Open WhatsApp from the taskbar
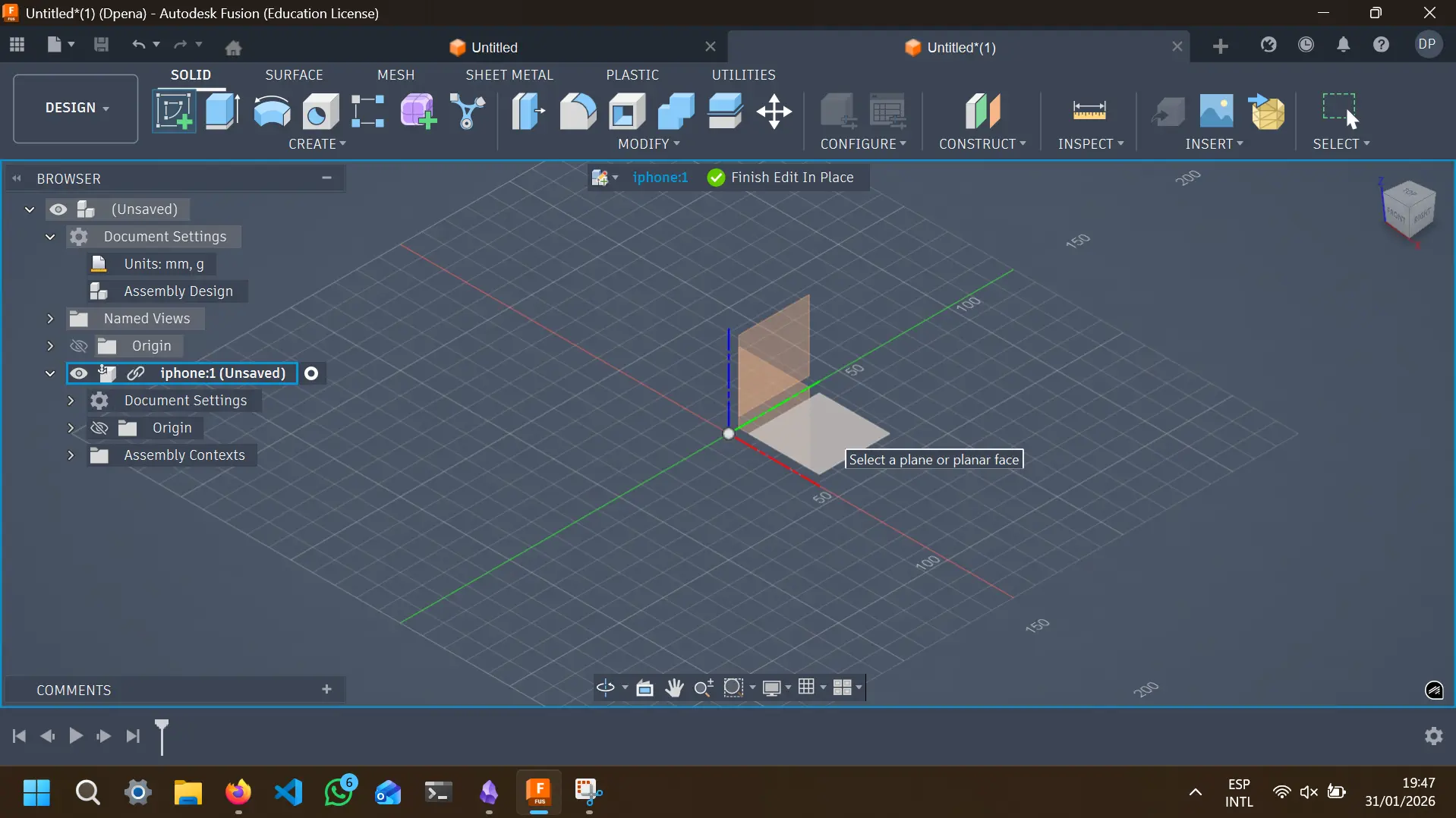1456x818 pixels. pyautogui.click(x=339, y=791)
